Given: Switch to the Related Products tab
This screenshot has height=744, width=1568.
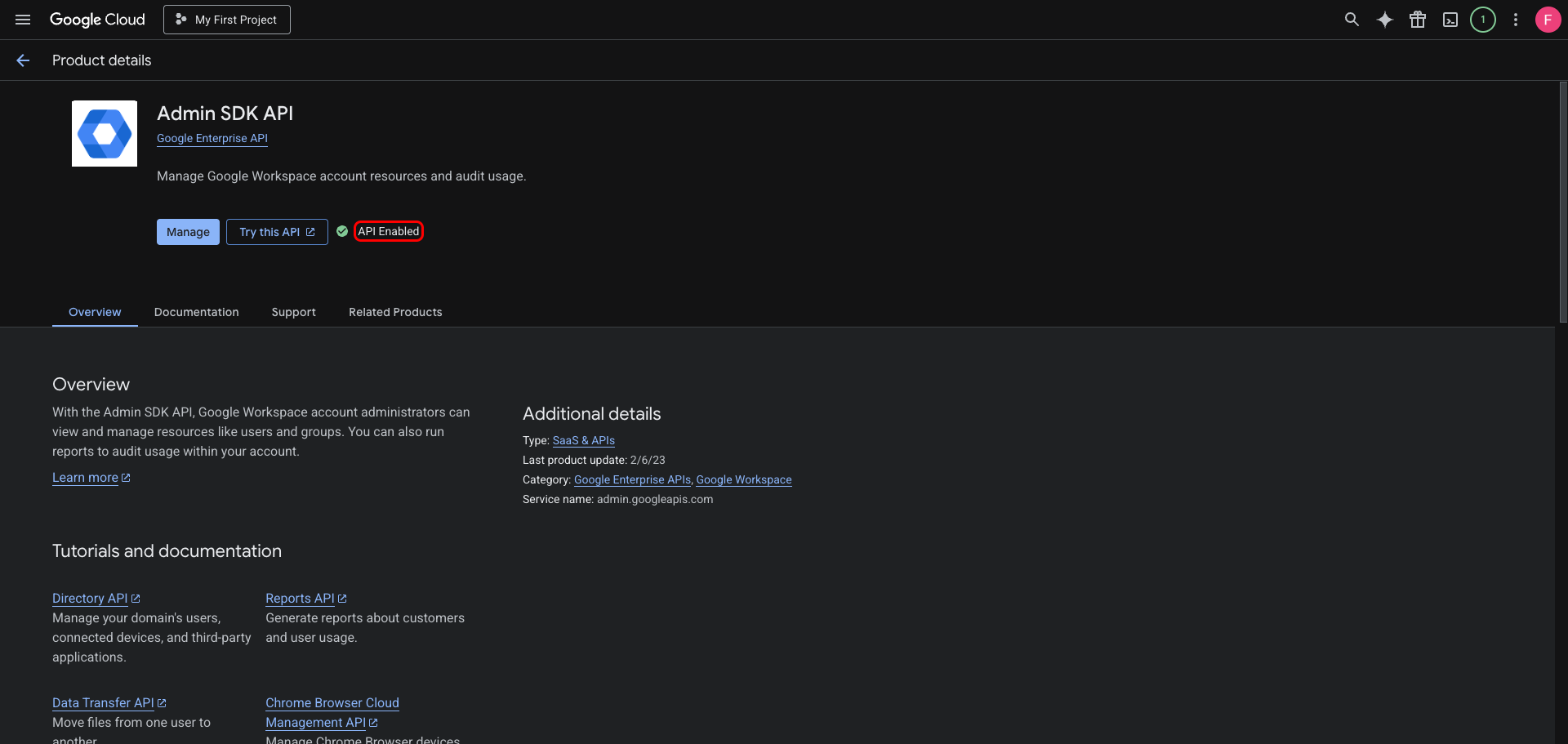Looking at the screenshot, I should click(x=395, y=312).
